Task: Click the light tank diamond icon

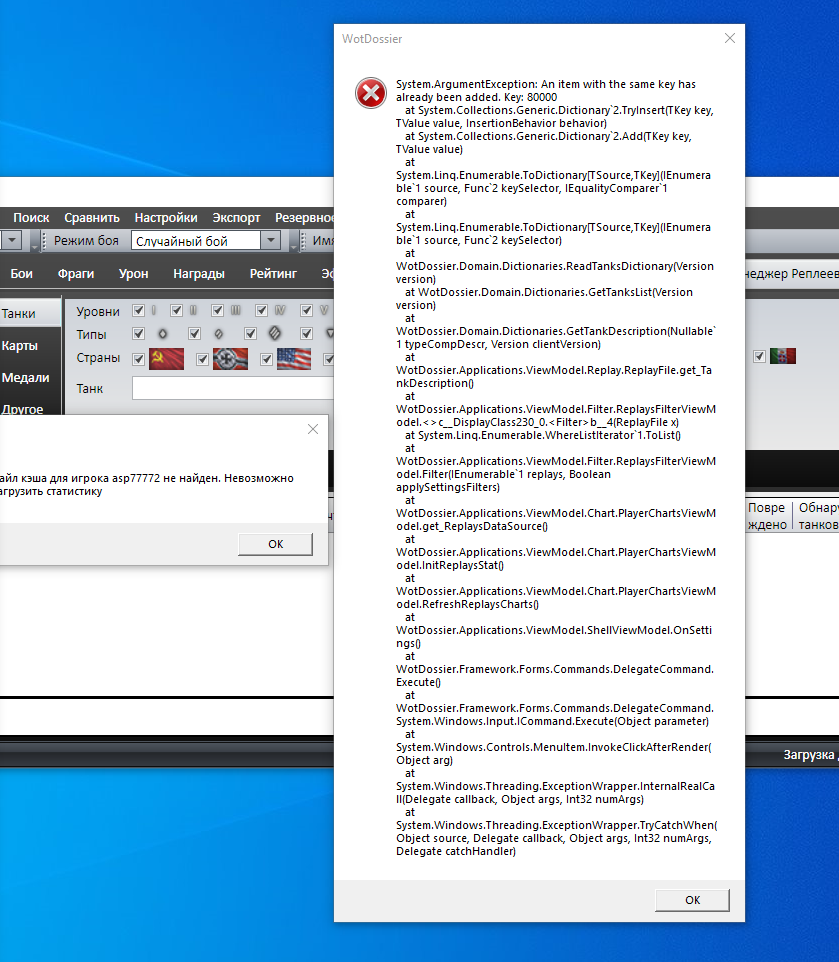Action: pyautogui.click(x=163, y=334)
